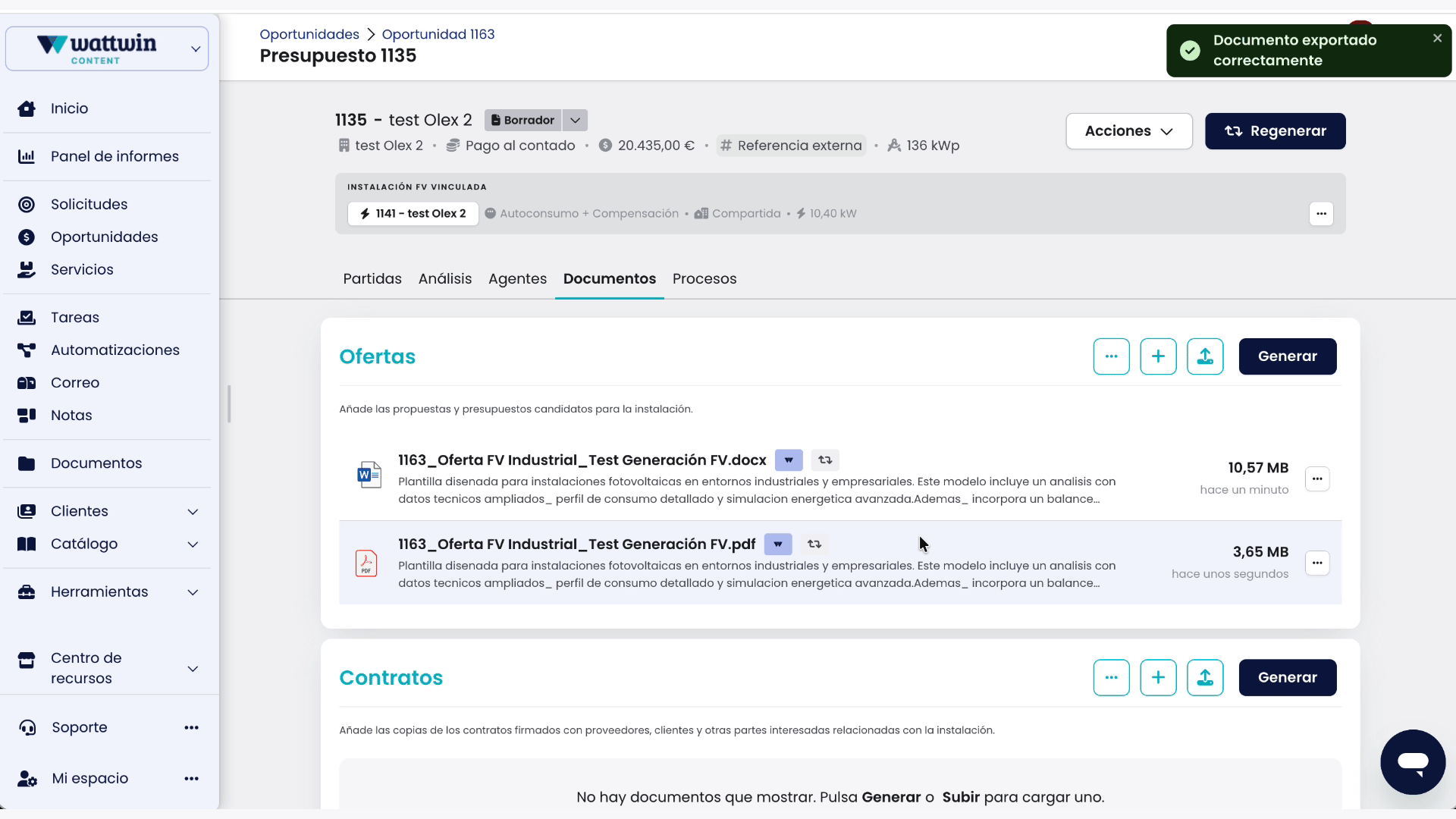Click upload icon in Contratos section
1456x819 pixels.
tap(1205, 677)
